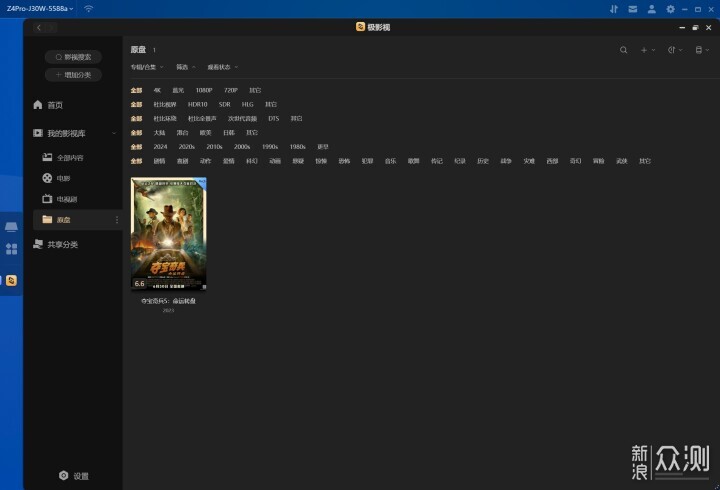The height and width of the screenshot is (490, 720).
Task: Filter by 蓝光 Blu-ray
Action: (x=178, y=90)
